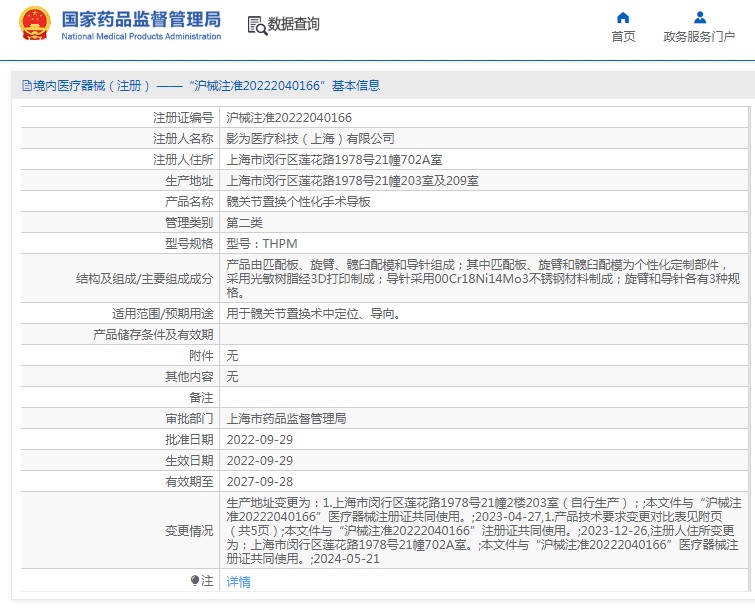Image resolution: width=755 pixels, height=614 pixels.
Task: Click management category 第二类
Action: tap(245, 222)
